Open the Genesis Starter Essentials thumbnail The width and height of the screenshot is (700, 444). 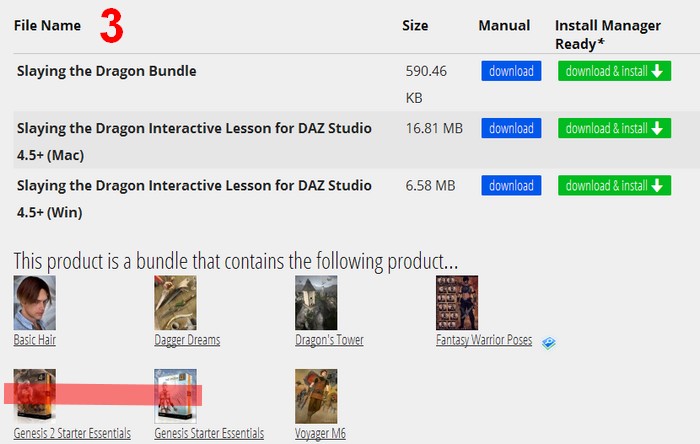(175, 396)
